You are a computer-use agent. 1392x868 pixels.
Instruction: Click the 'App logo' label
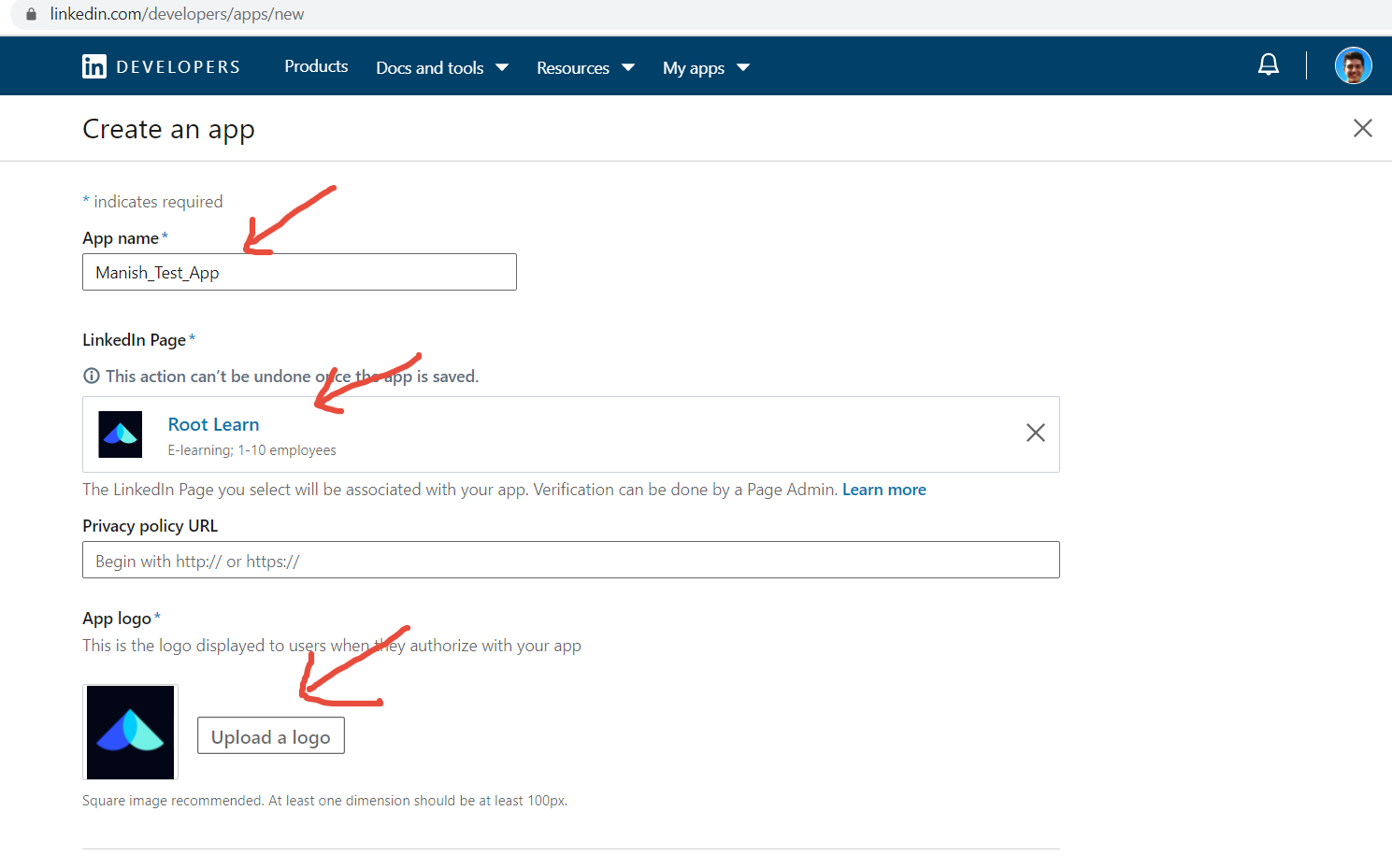click(117, 618)
